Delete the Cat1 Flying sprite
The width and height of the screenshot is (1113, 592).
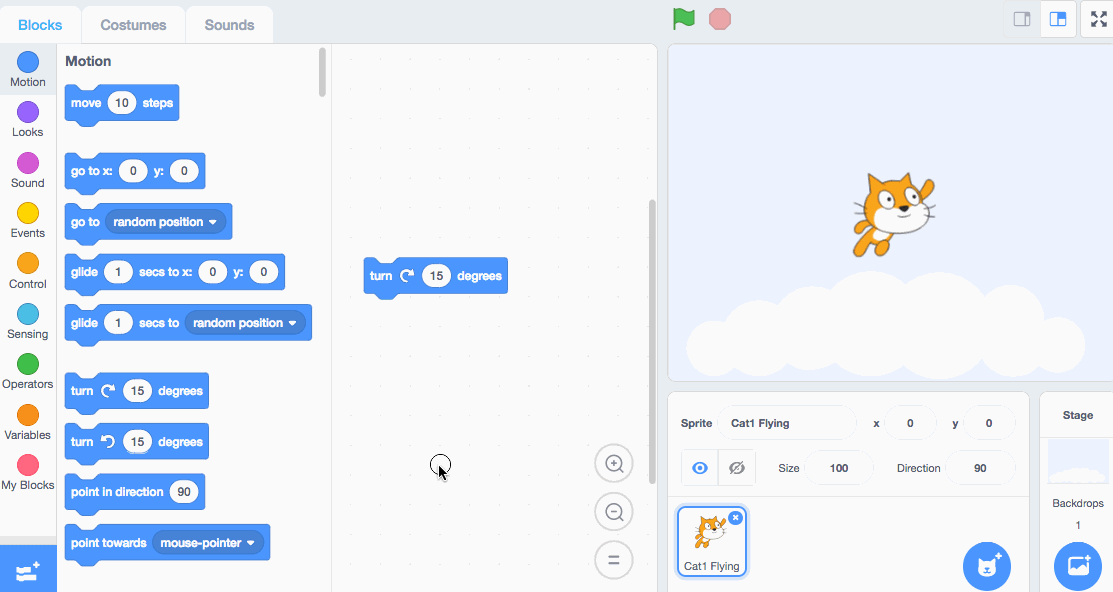tap(736, 517)
